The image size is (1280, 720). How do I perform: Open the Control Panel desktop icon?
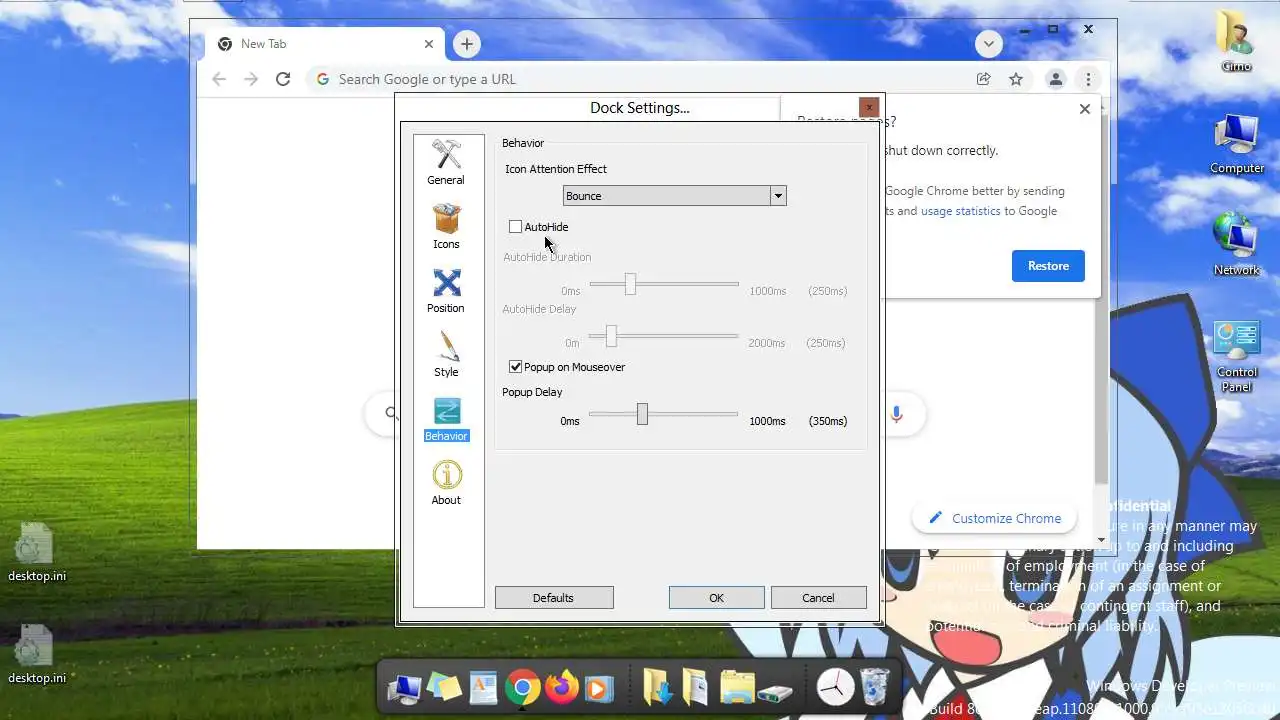click(x=1237, y=357)
